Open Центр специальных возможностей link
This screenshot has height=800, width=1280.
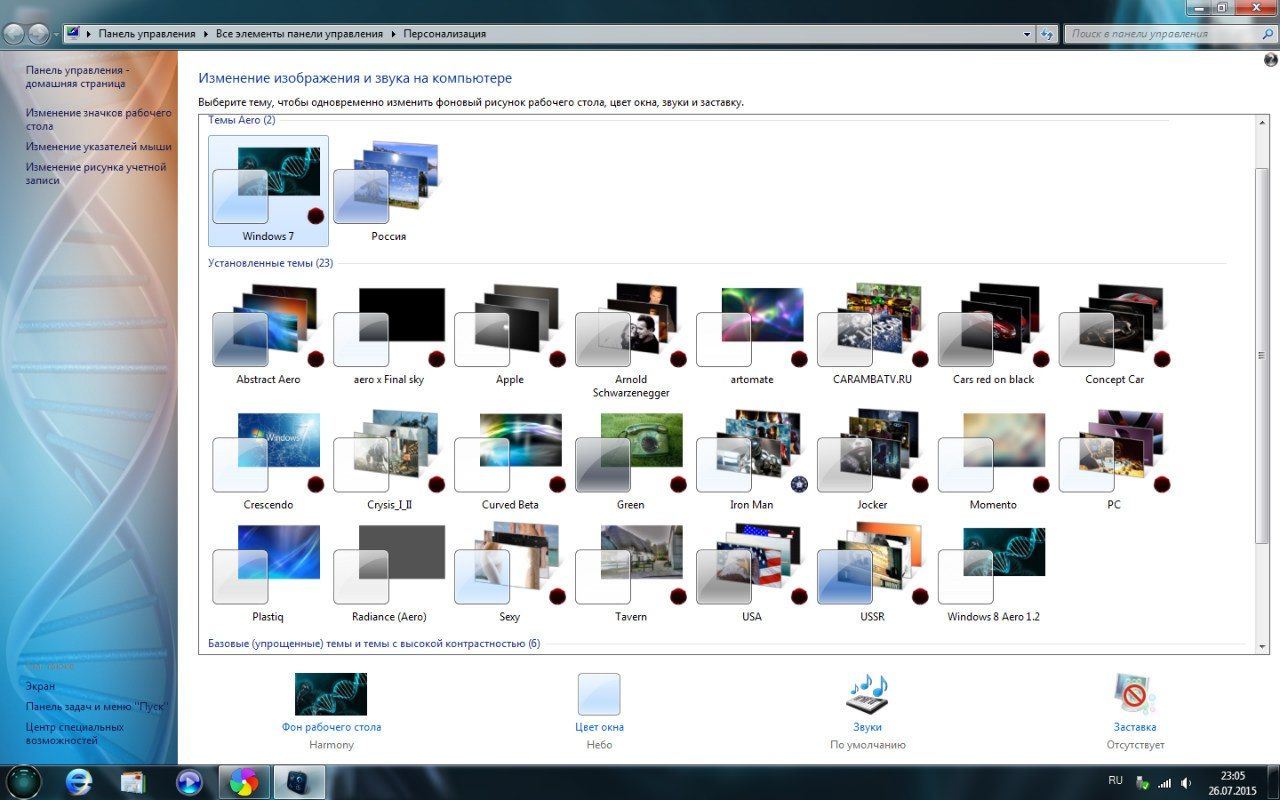coord(75,734)
